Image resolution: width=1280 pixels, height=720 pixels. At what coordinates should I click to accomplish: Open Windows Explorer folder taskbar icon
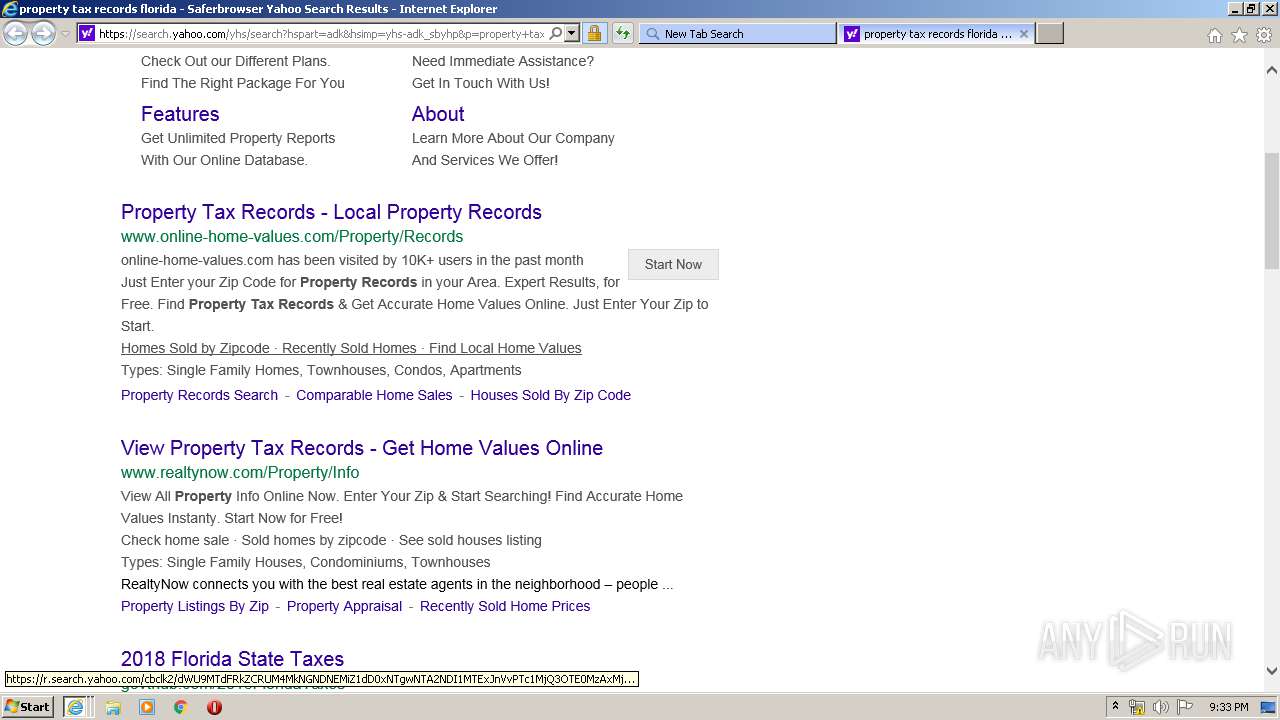[113, 707]
